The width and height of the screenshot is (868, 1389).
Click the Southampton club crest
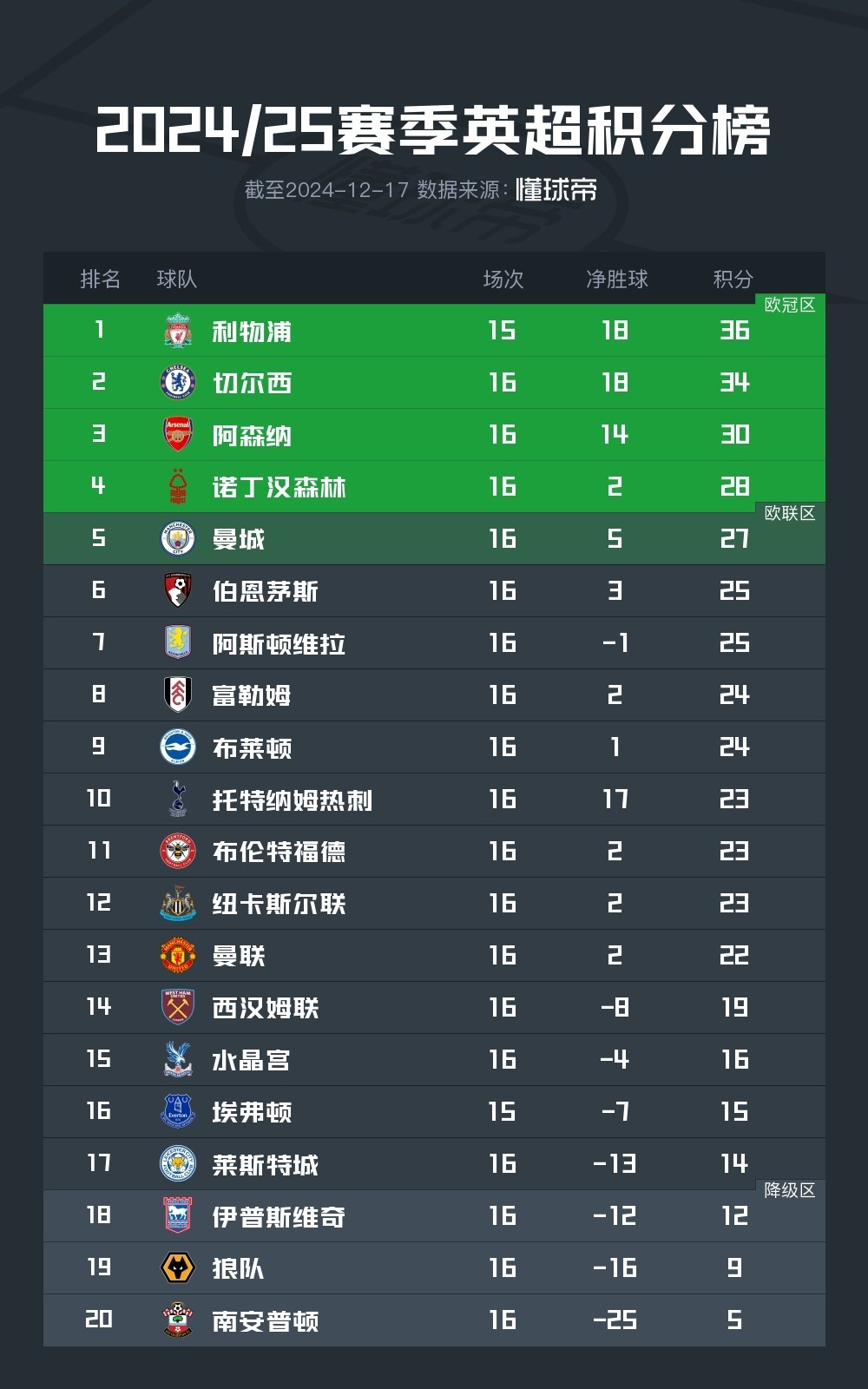coord(178,1320)
